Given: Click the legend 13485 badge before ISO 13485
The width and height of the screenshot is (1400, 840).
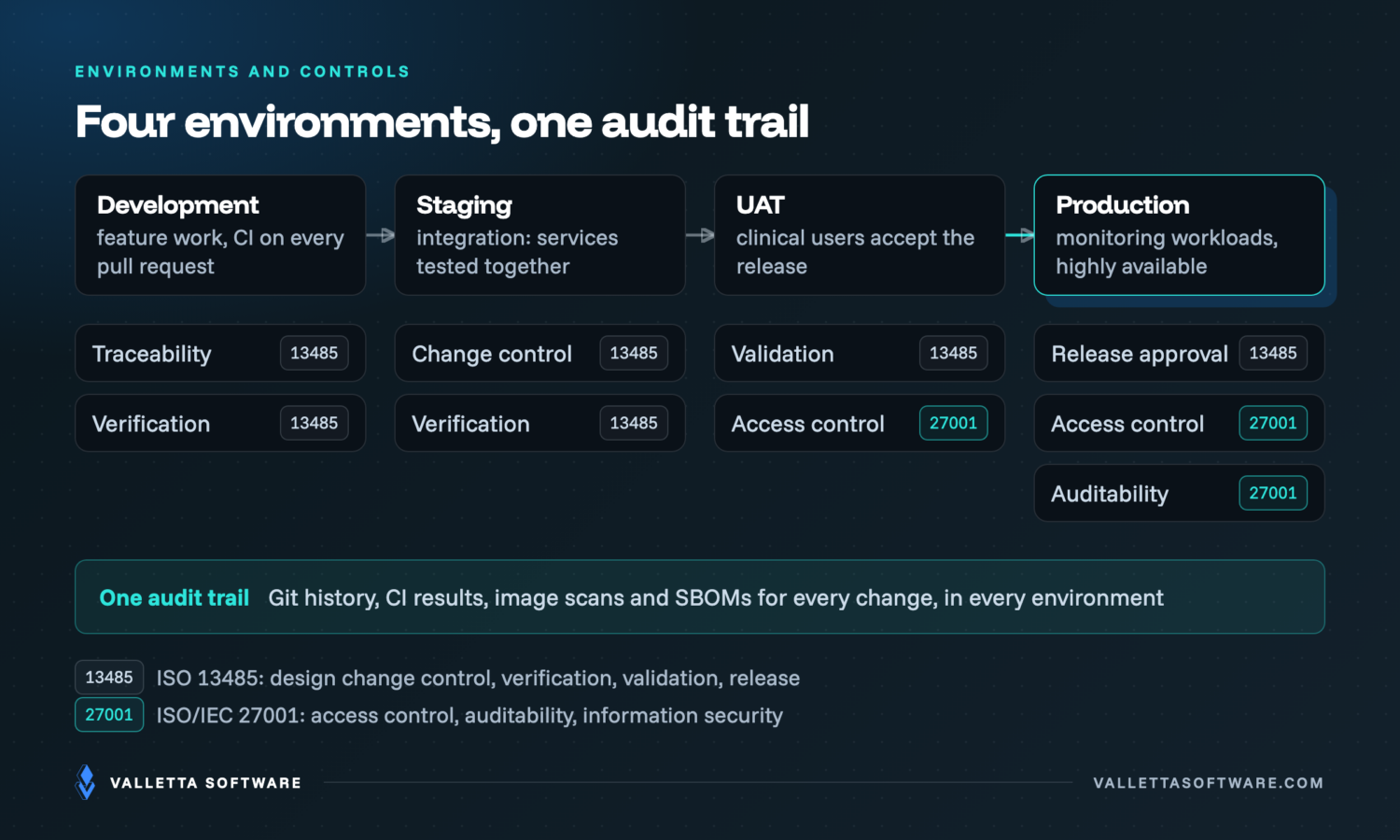Looking at the screenshot, I should click(109, 678).
